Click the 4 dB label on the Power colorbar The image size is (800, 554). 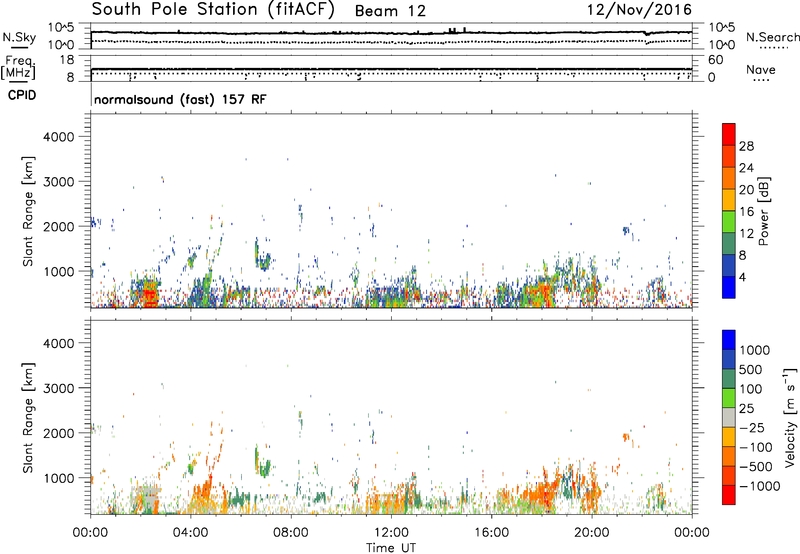tap(743, 277)
